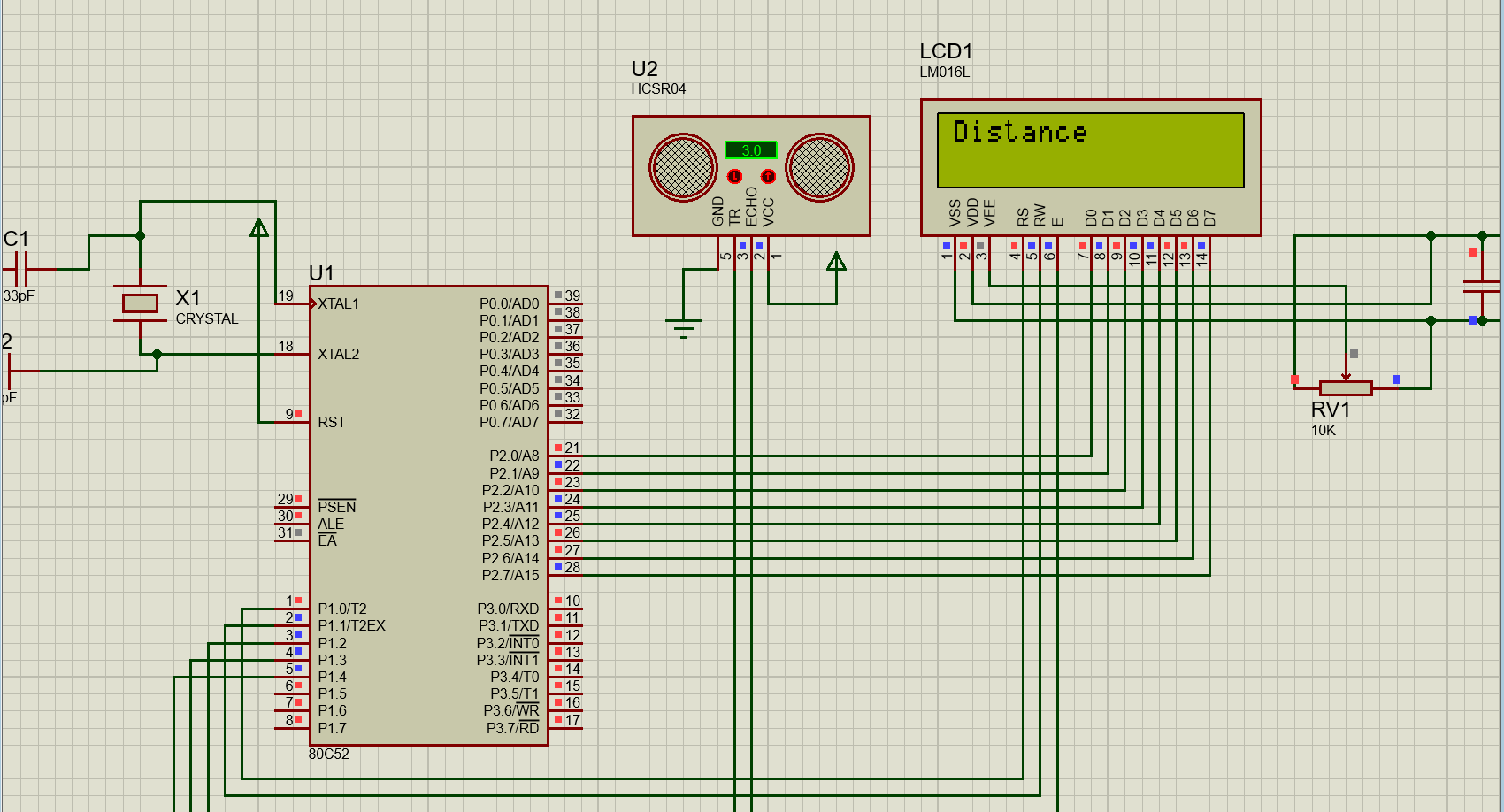This screenshot has height=812, width=1504.
Task: Click the P3.7/RD pin label
Action: [512, 729]
